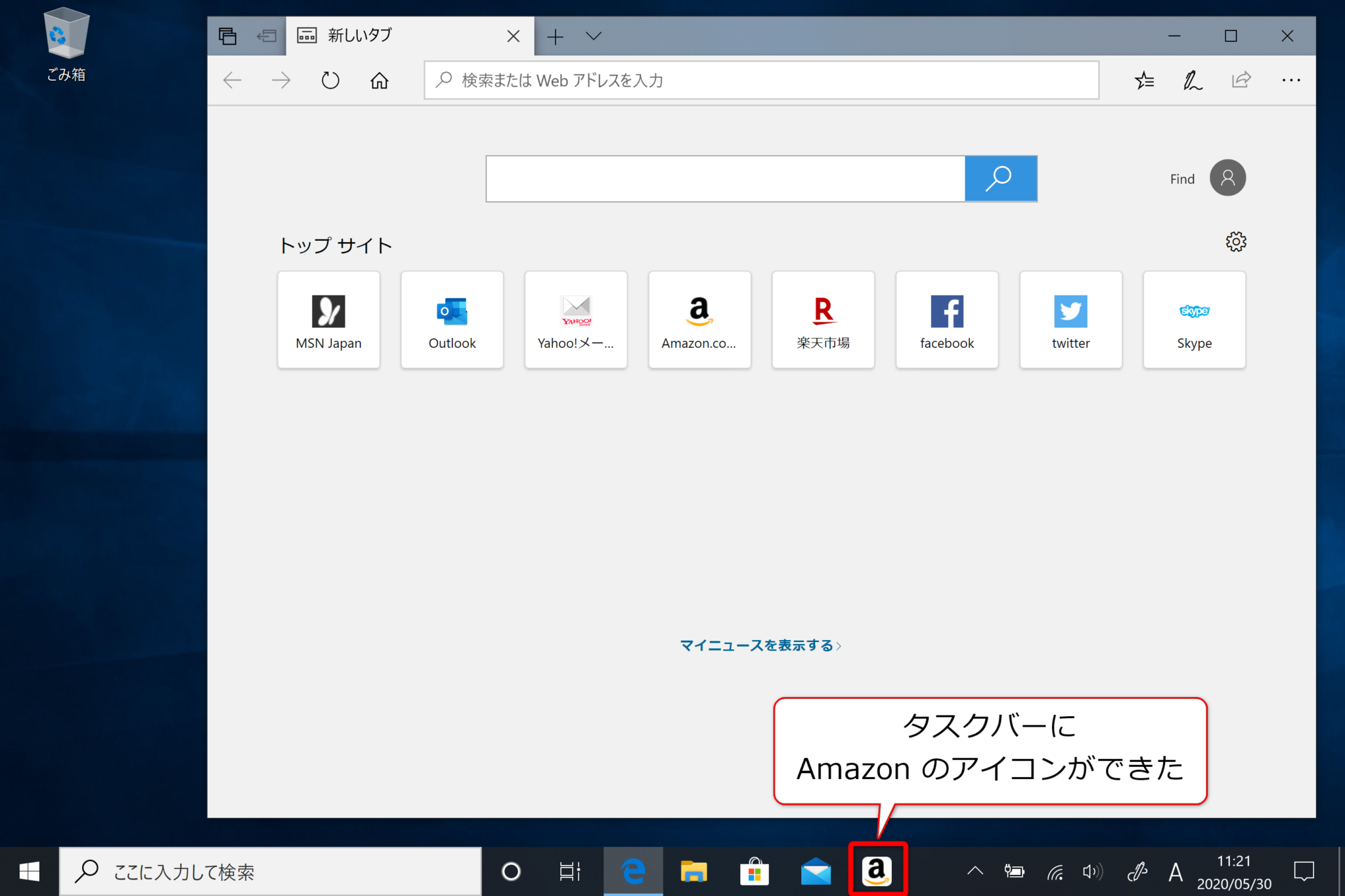Open the facebook top site tile

[946, 320]
